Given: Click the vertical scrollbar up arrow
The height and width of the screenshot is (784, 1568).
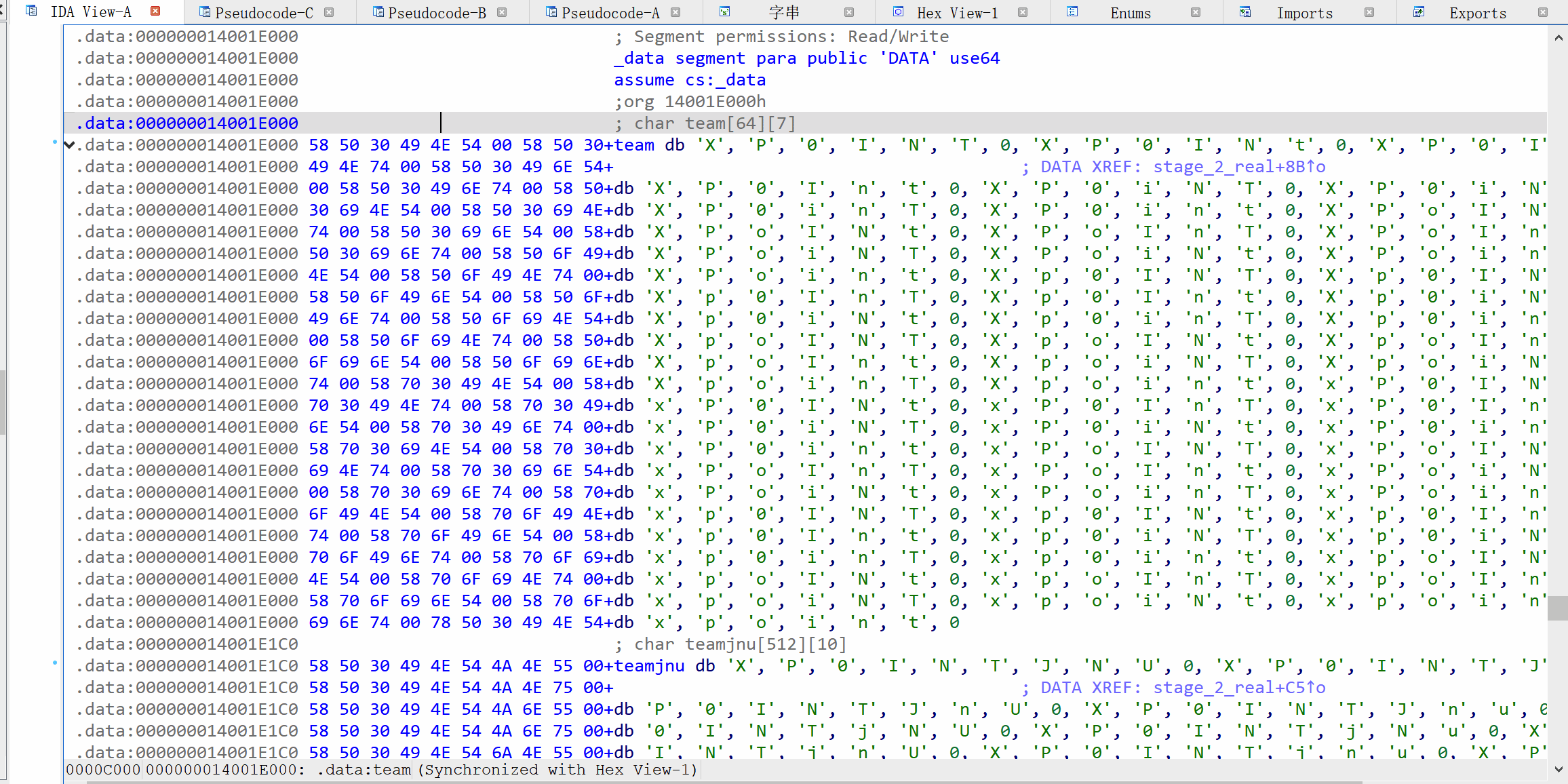Looking at the screenshot, I should tap(1559, 38).
